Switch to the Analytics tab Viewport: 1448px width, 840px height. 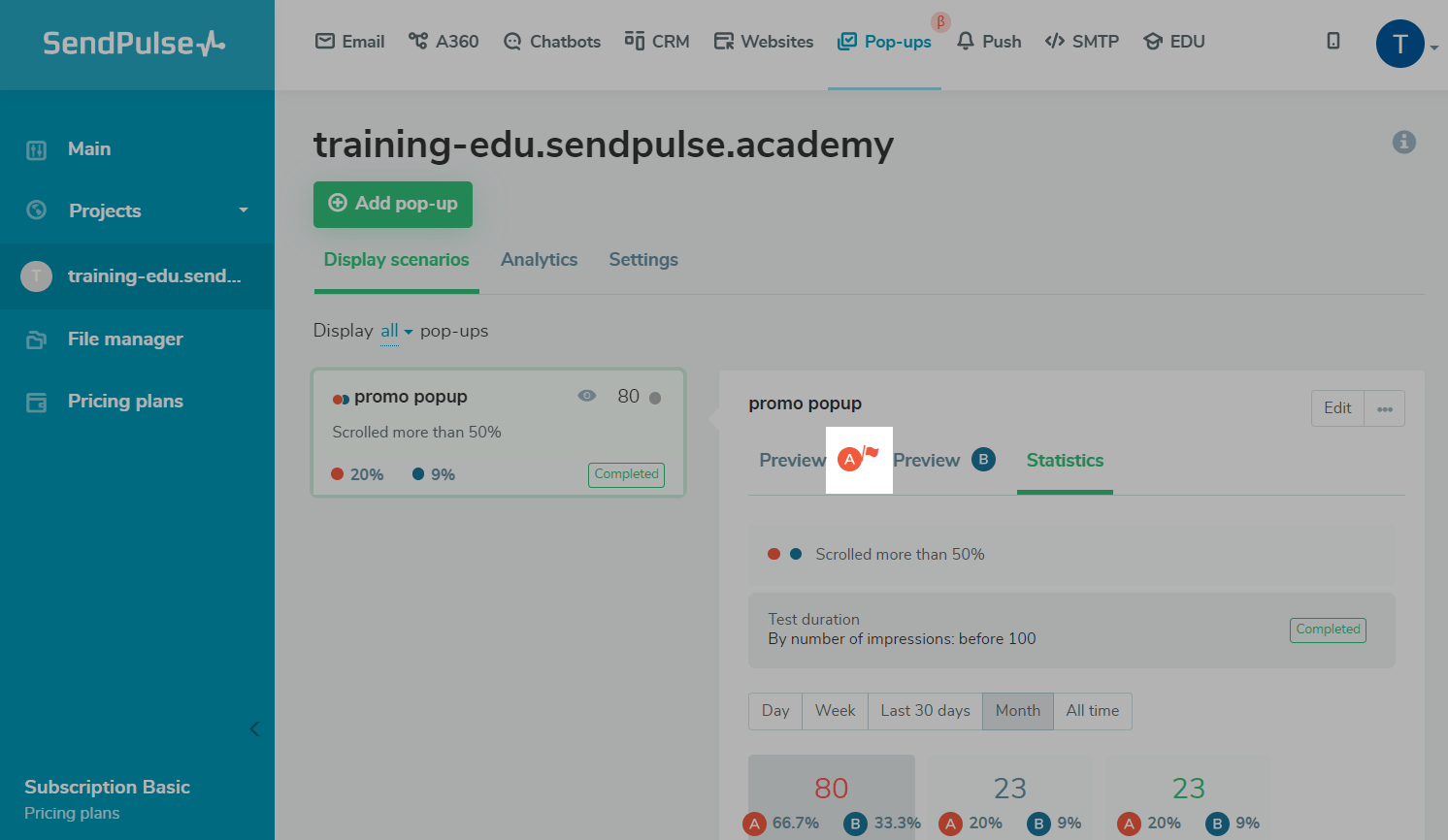[x=539, y=260]
